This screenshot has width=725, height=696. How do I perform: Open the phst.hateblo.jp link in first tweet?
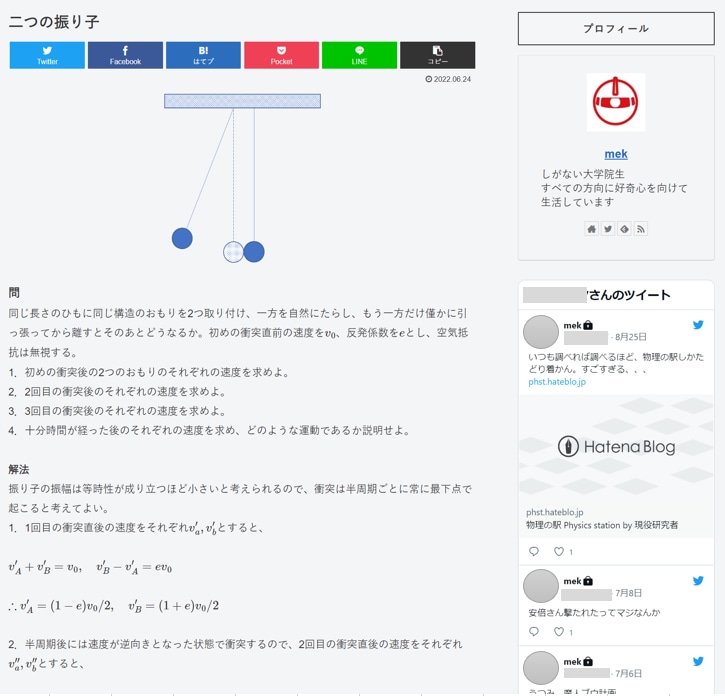pyautogui.click(x=557, y=382)
